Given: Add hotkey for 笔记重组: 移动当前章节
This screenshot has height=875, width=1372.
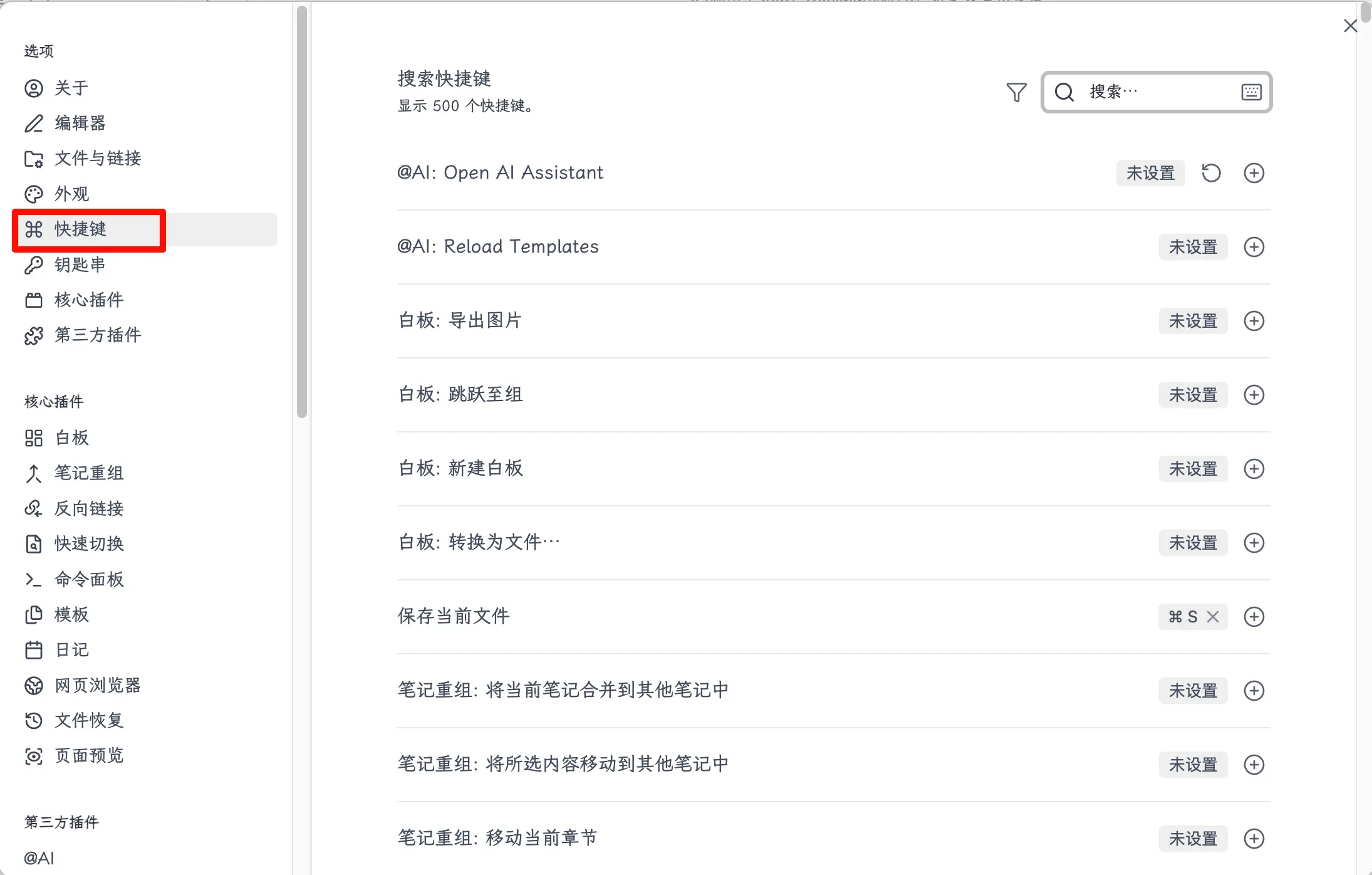Looking at the screenshot, I should coord(1254,839).
